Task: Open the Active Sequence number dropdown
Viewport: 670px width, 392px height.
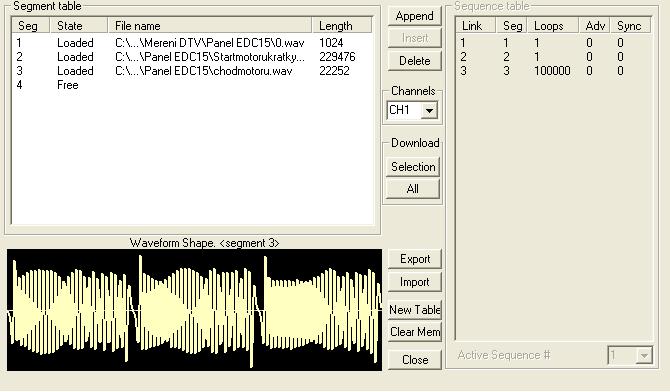Action: (x=644, y=355)
